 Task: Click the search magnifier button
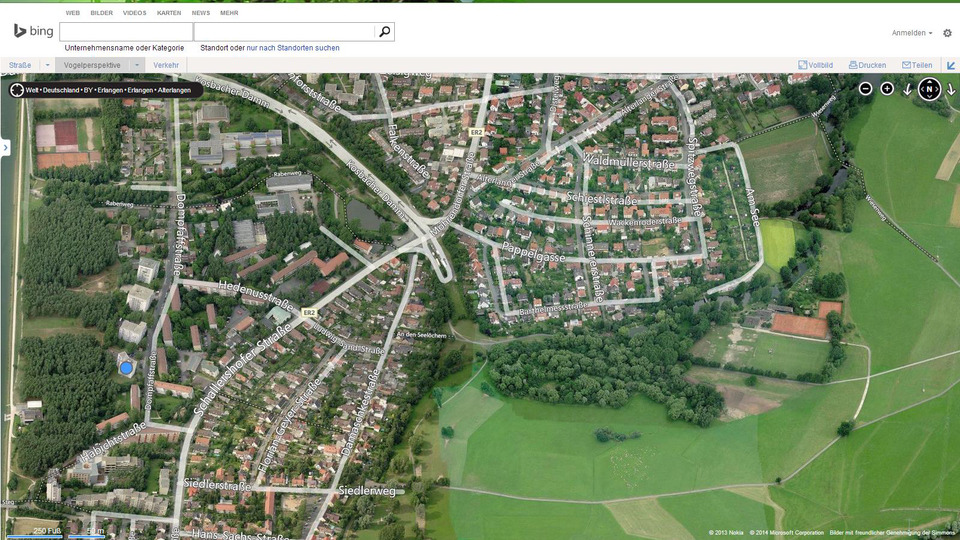(x=384, y=32)
